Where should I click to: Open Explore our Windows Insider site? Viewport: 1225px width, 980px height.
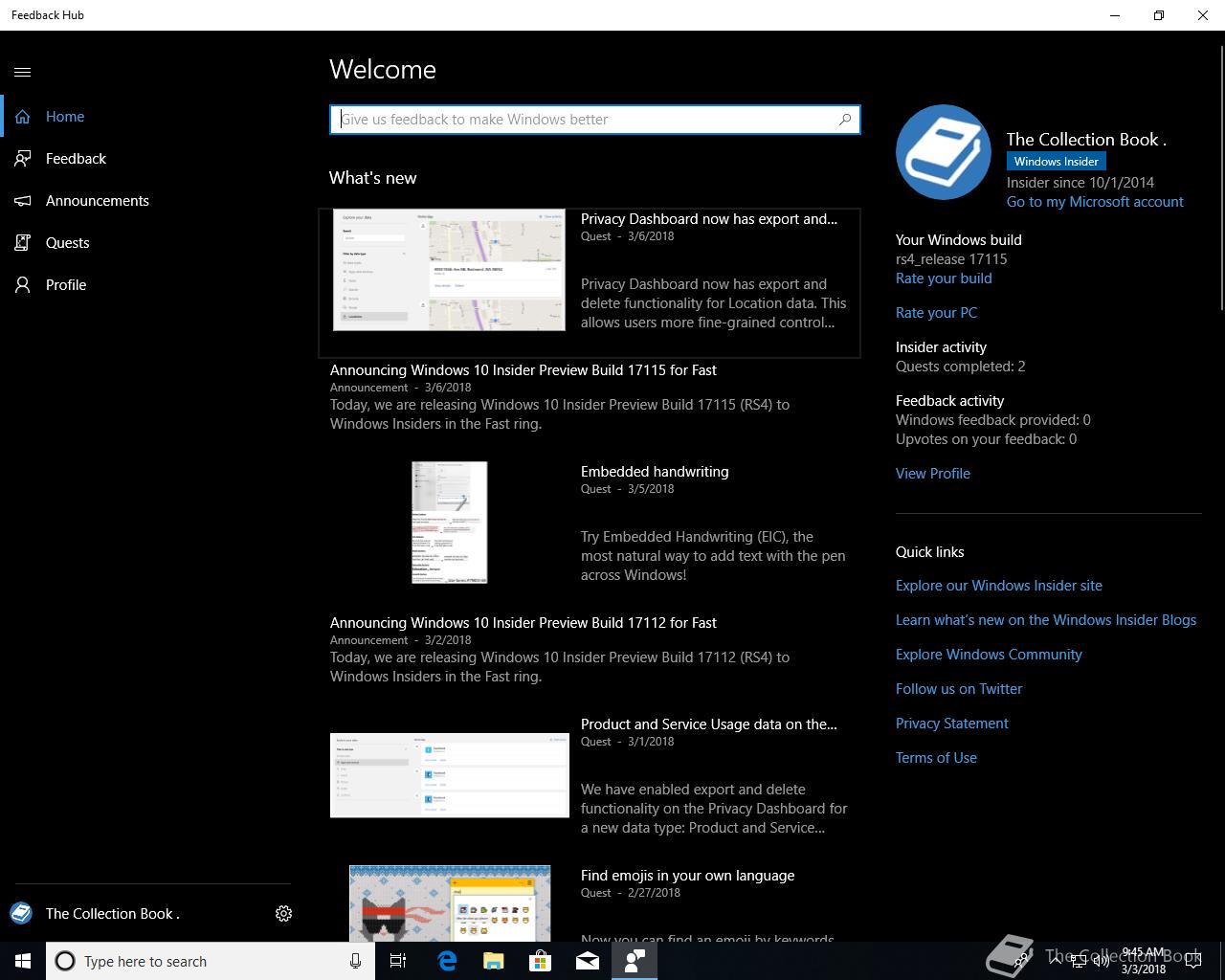[x=999, y=586]
